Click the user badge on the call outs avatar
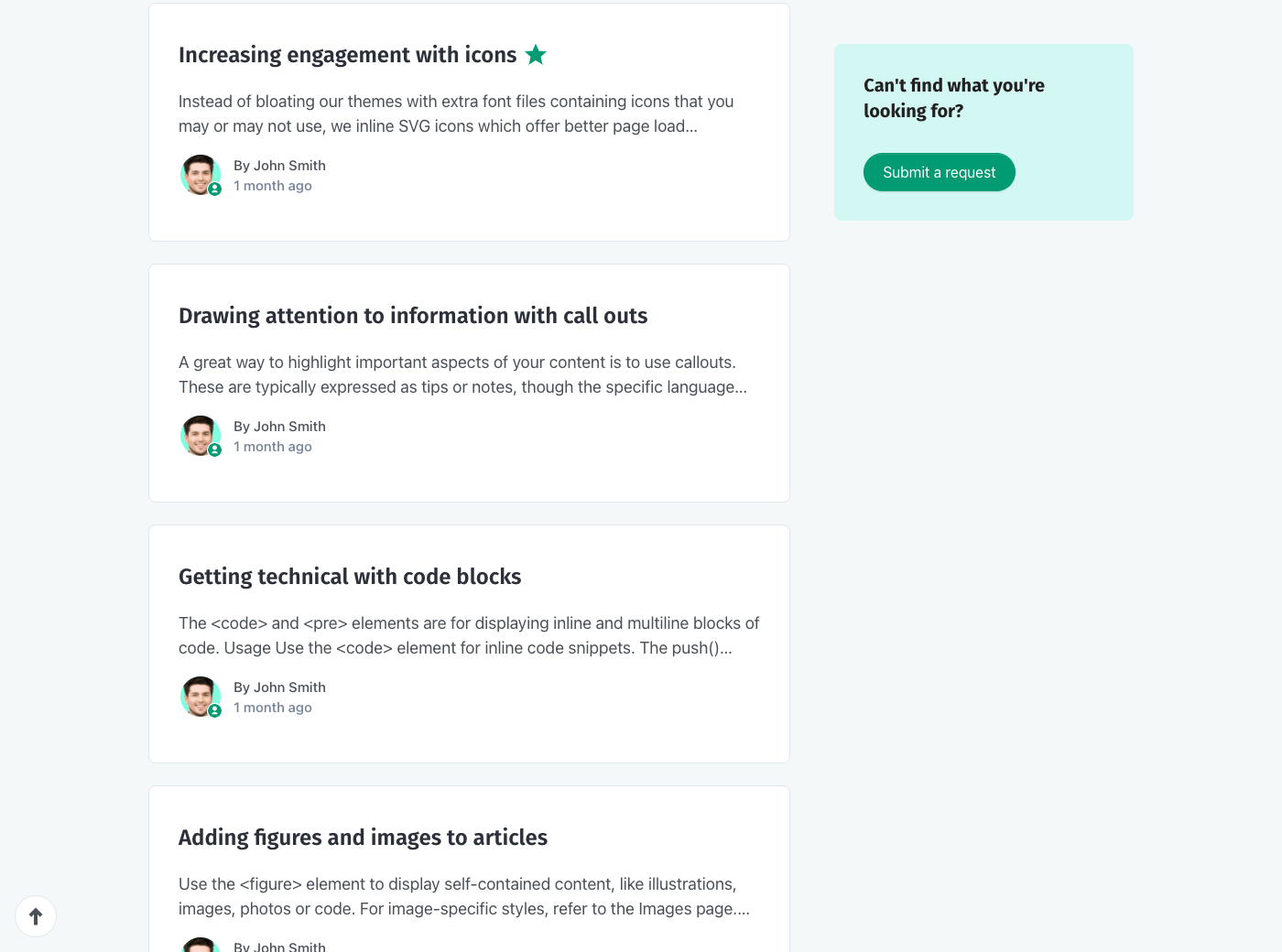Image resolution: width=1282 pixels, height=952 pixels. (215, 450)
